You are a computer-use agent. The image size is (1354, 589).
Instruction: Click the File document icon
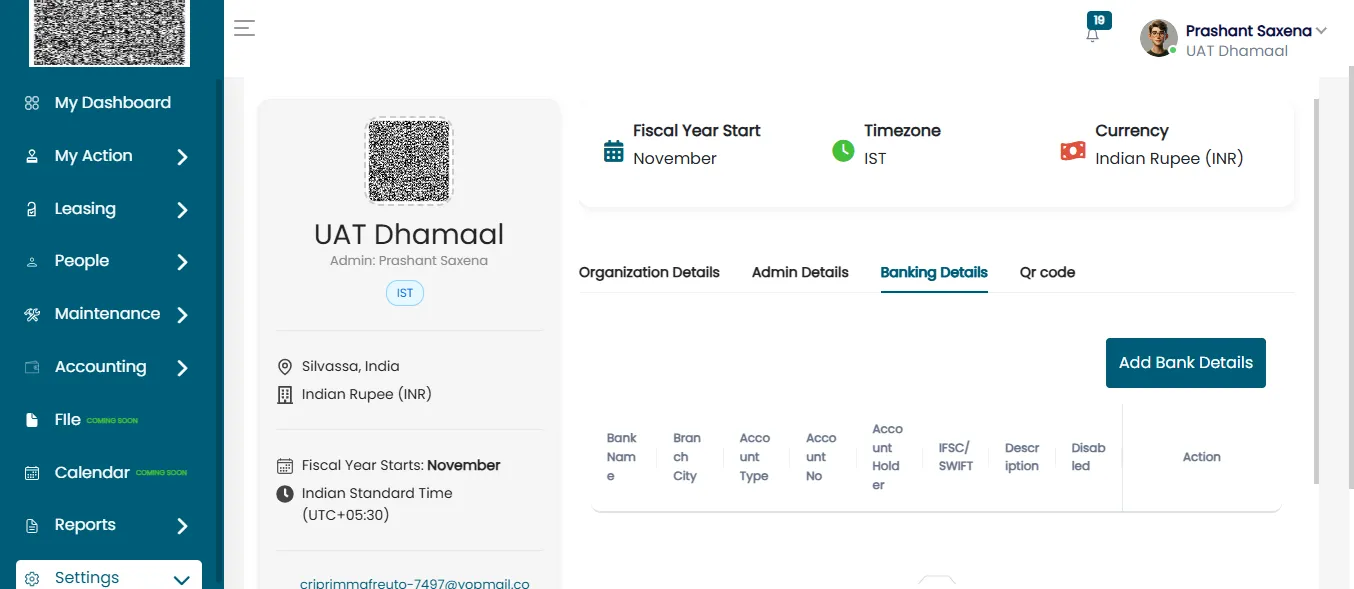click(x=32, y=420)
